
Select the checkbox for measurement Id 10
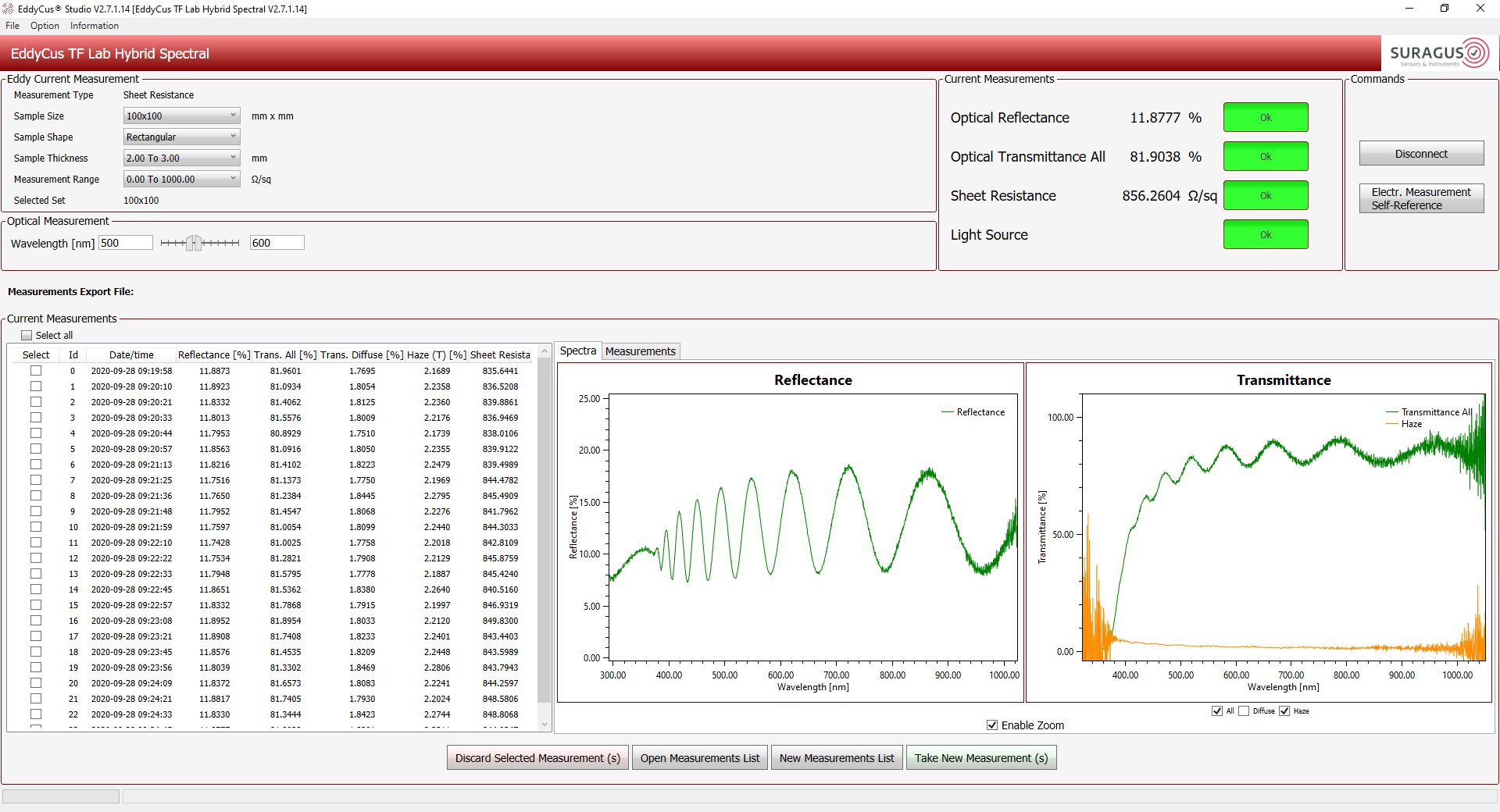coord(36,527)
